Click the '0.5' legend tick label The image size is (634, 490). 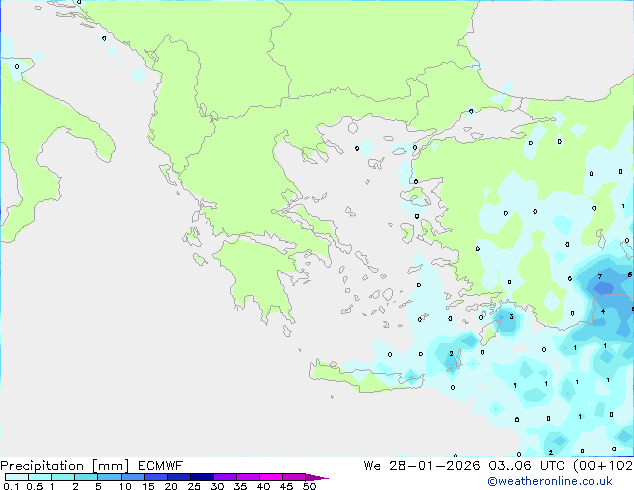click(35, 486)
